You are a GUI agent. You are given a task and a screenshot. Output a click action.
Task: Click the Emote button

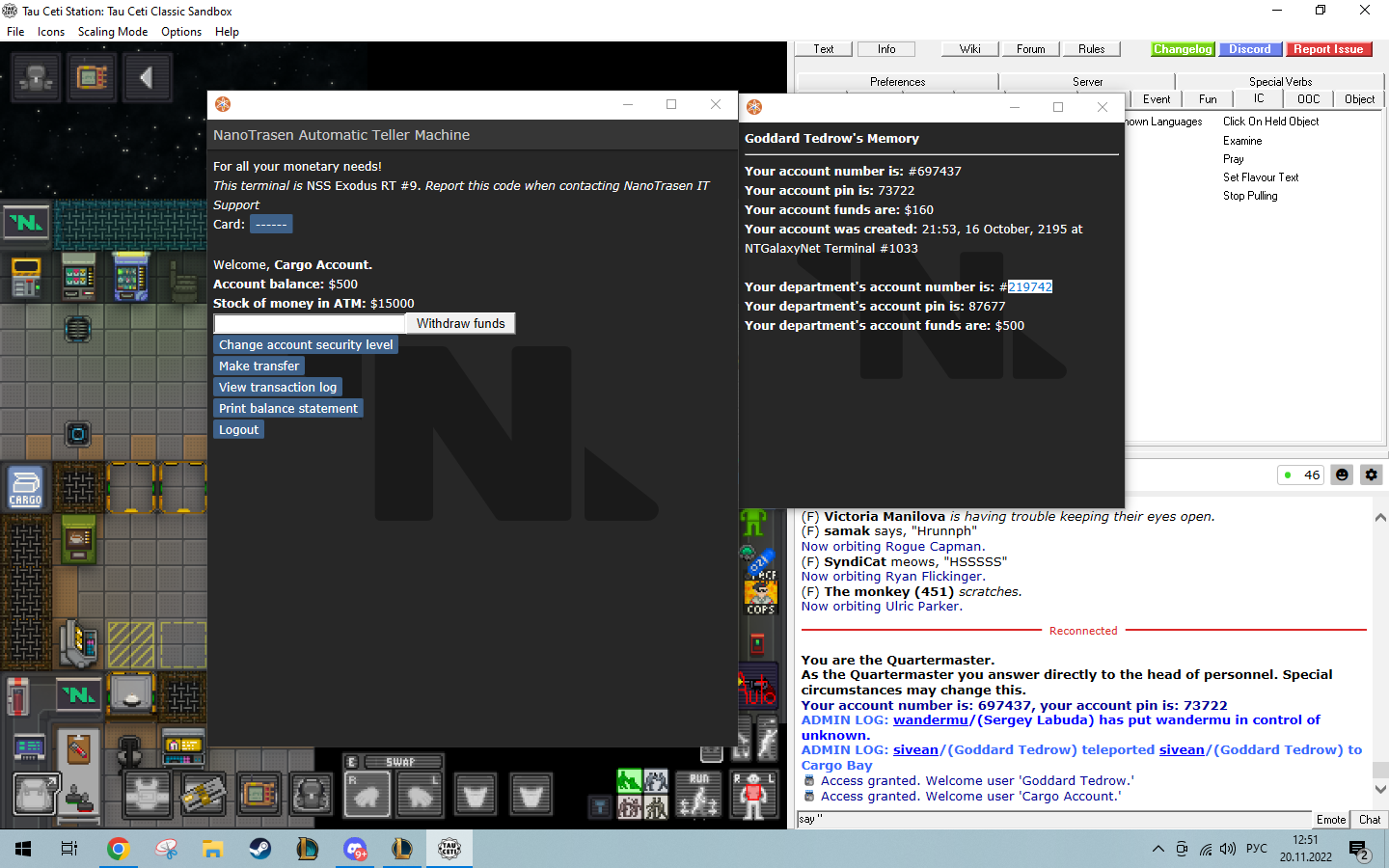click(1331, 820)
